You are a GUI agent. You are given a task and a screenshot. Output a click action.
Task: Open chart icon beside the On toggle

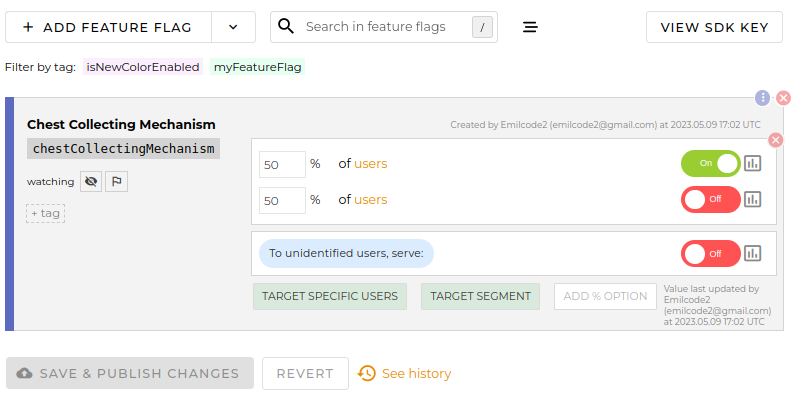[753, 163]
